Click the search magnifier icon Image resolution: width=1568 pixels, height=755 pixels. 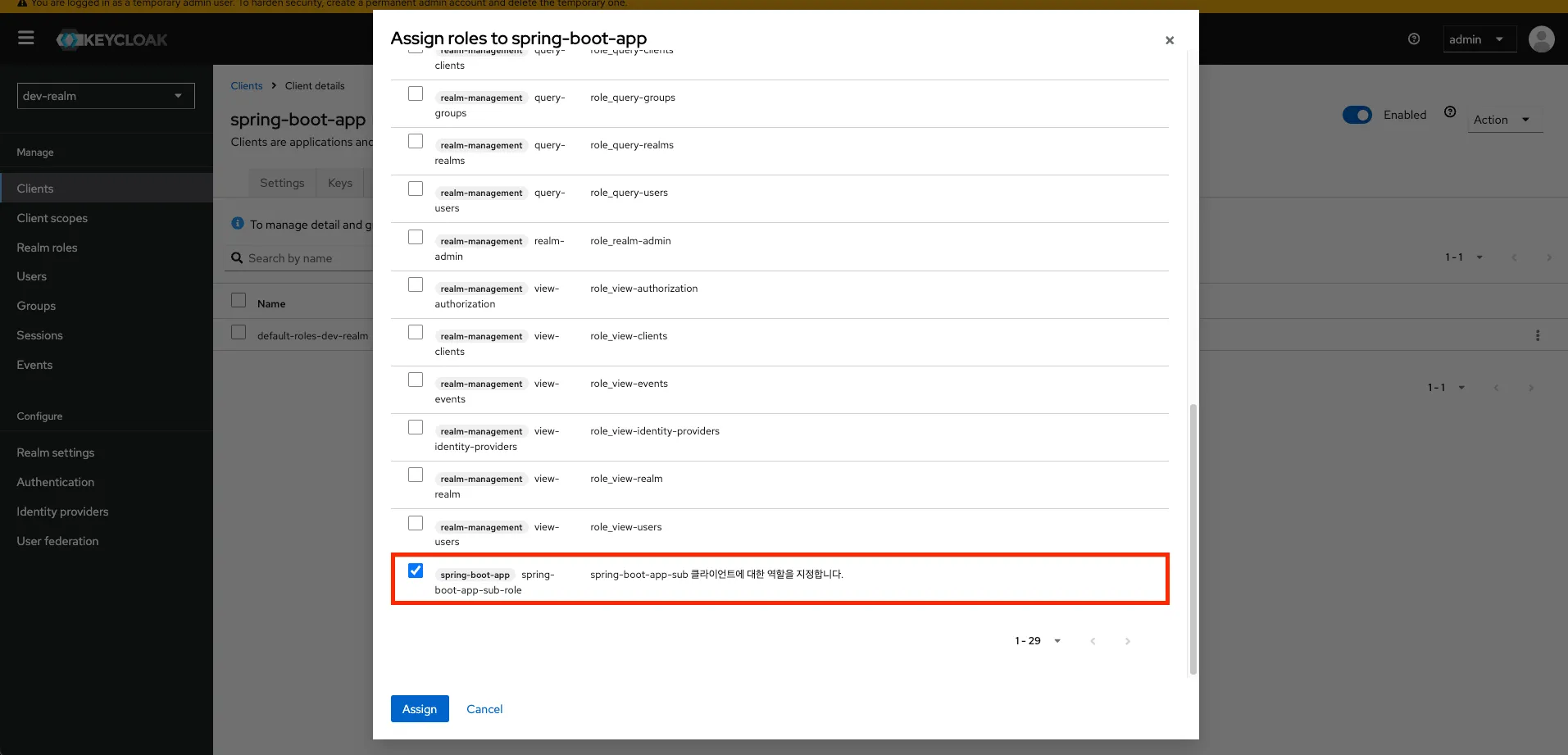237,258
